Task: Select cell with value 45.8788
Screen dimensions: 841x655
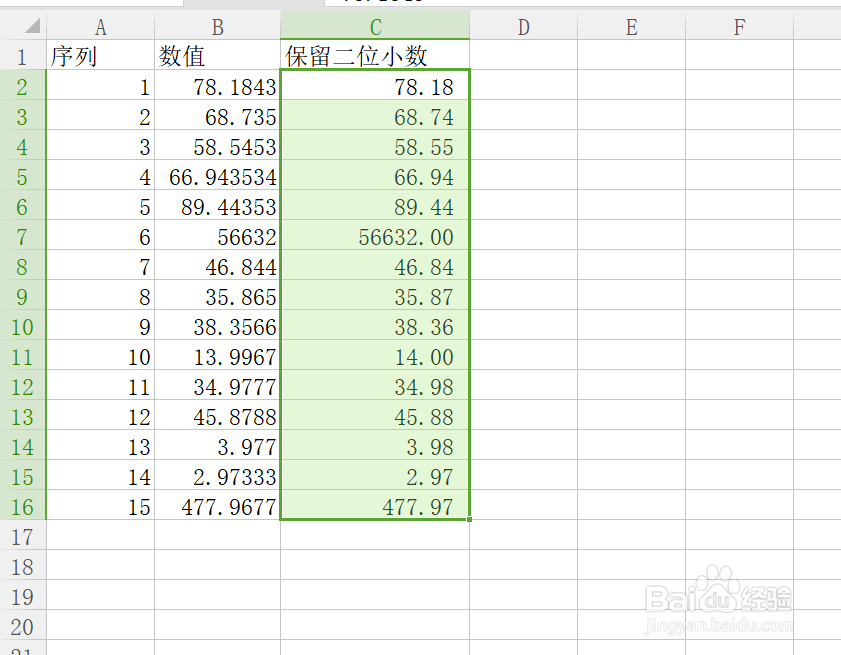Action: tap(217, 415)
